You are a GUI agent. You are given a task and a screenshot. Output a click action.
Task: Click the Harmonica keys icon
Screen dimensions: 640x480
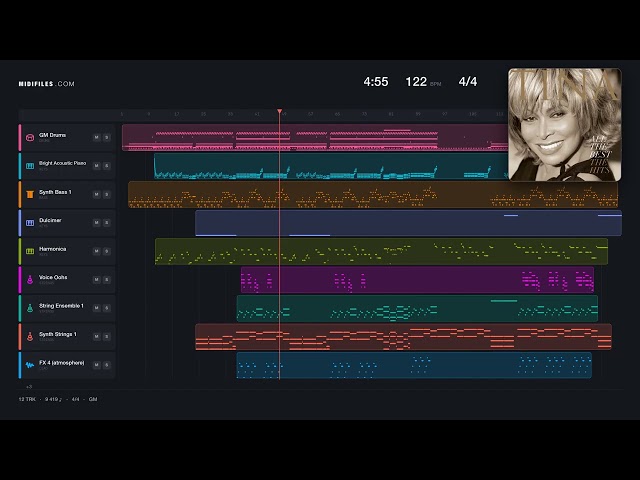(x=30, y=251)
